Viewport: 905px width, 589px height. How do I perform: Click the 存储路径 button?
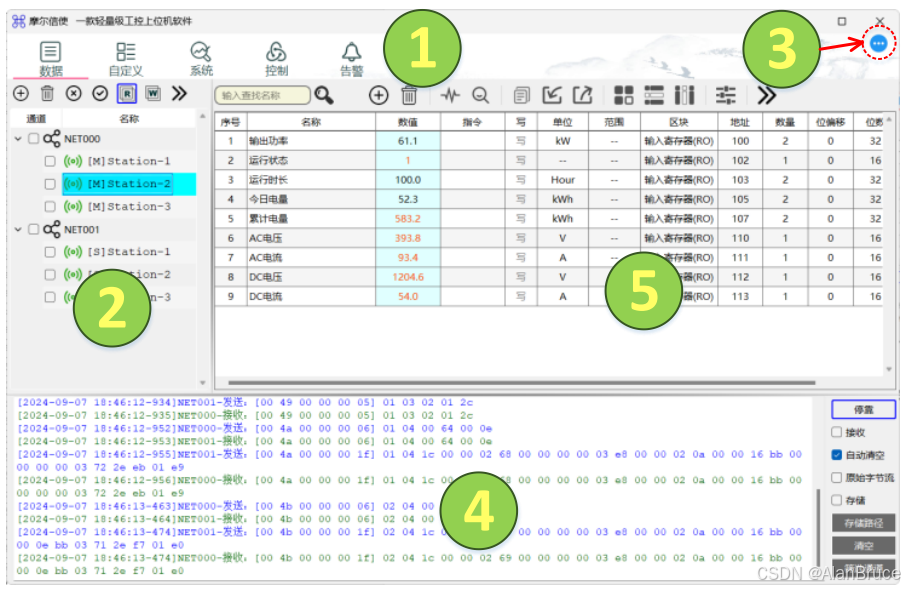point(863,523)
